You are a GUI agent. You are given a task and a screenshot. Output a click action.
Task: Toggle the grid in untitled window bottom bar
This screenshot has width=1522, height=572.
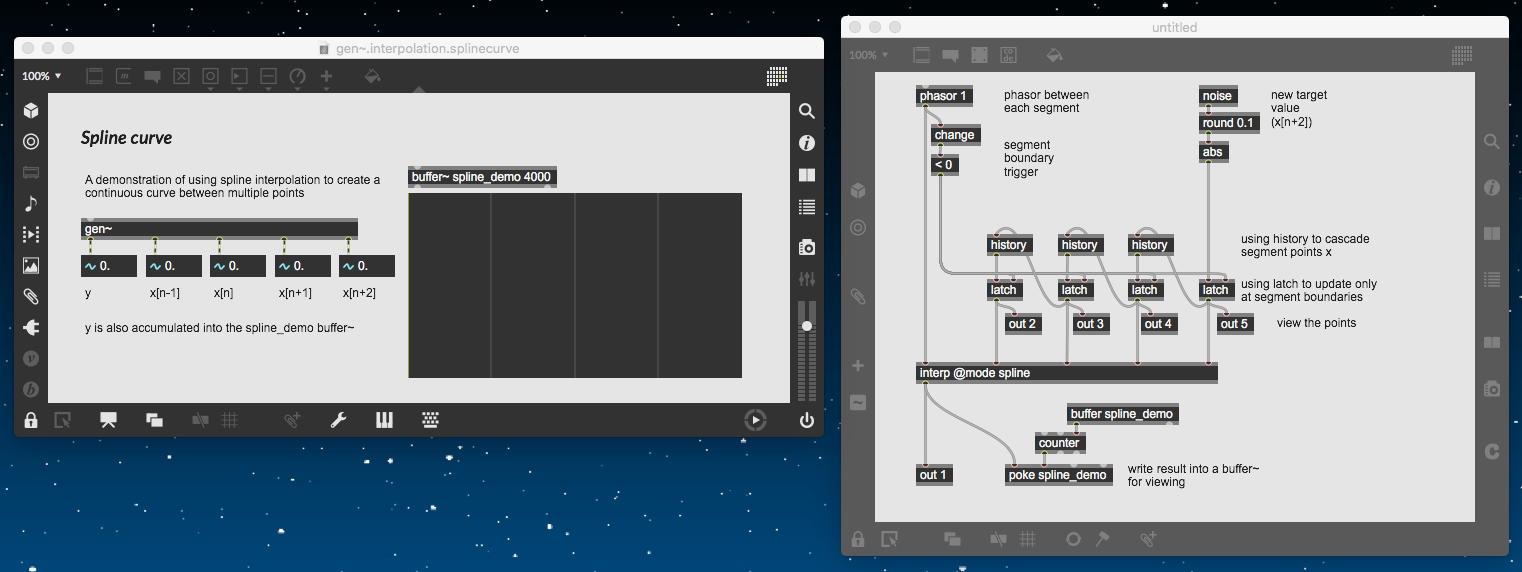pyautogui.click(x=1027, y=539)
